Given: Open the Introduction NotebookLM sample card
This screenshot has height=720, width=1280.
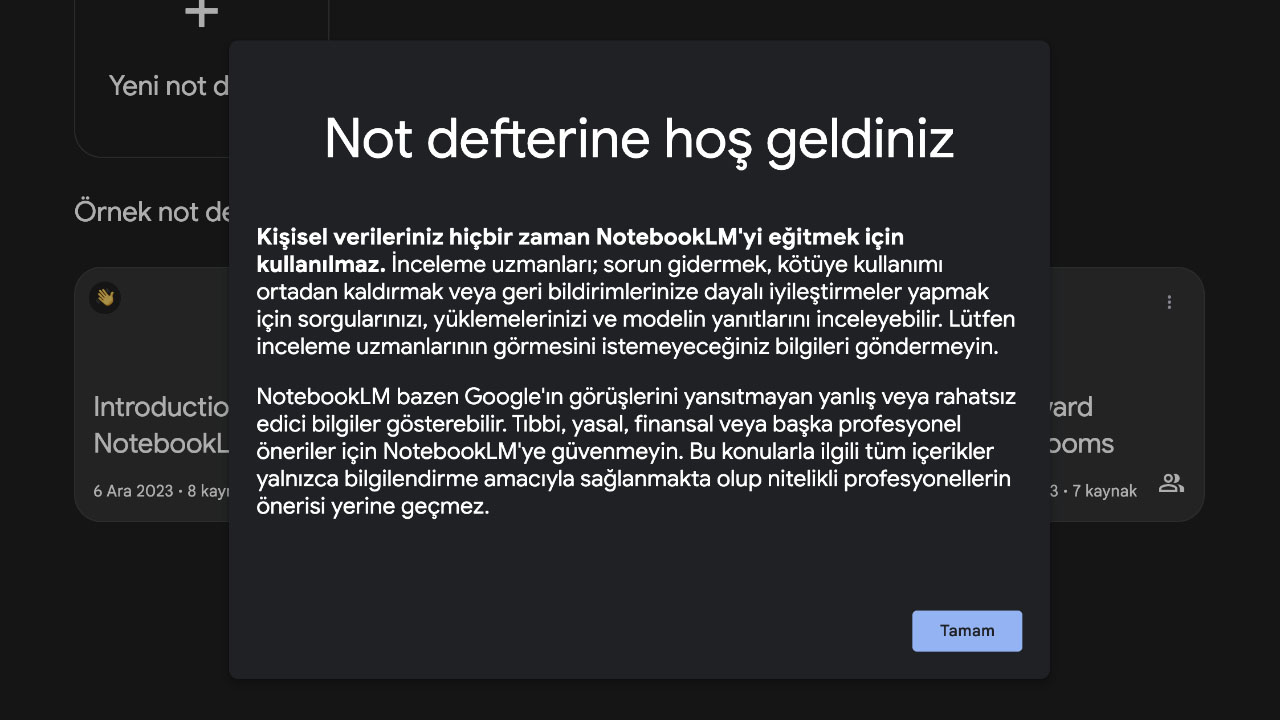Looking at the screenshot, I should [x=152, y=394].
